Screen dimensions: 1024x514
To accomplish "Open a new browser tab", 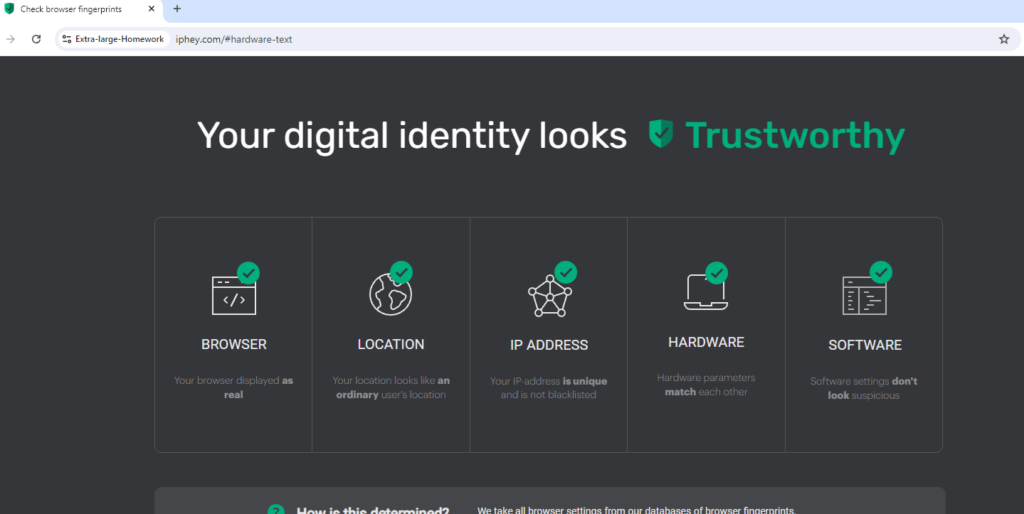I will [x=177, y=9].
